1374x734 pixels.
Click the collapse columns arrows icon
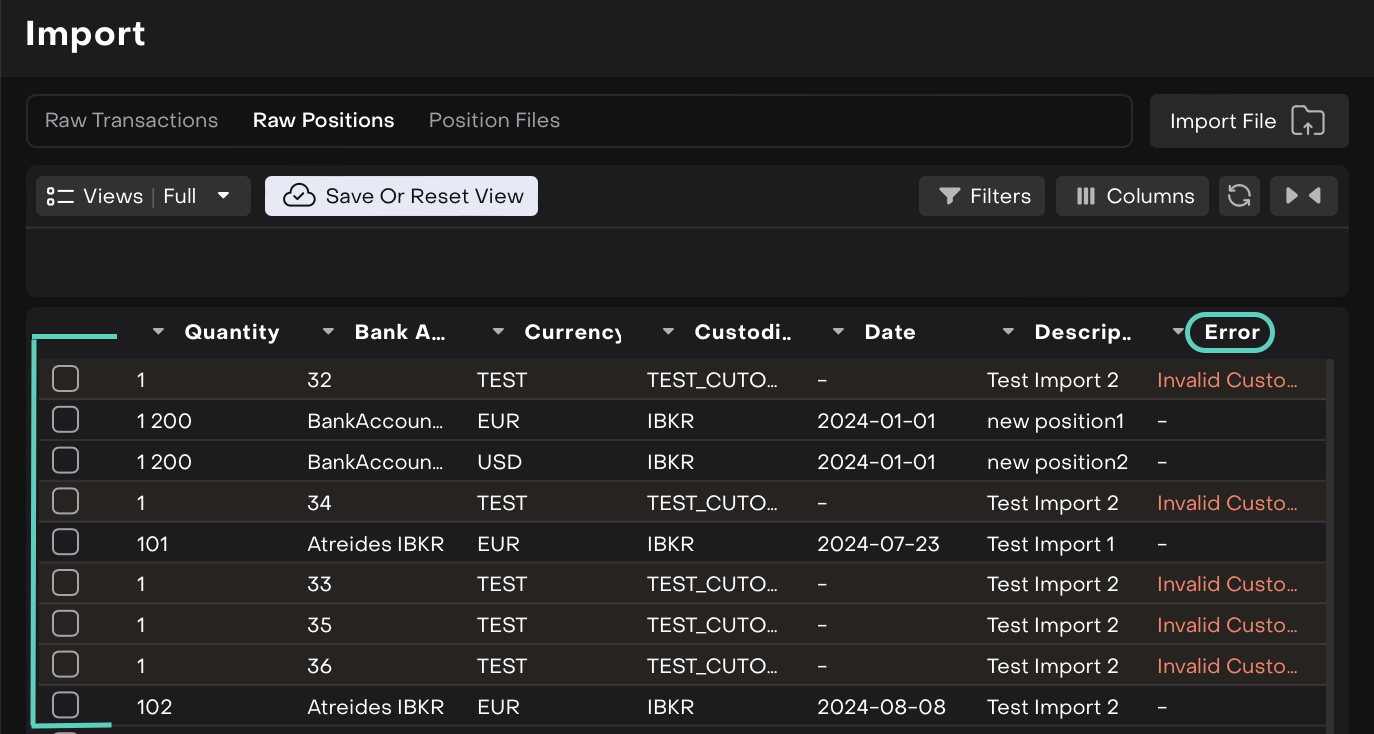[1303, 196]
